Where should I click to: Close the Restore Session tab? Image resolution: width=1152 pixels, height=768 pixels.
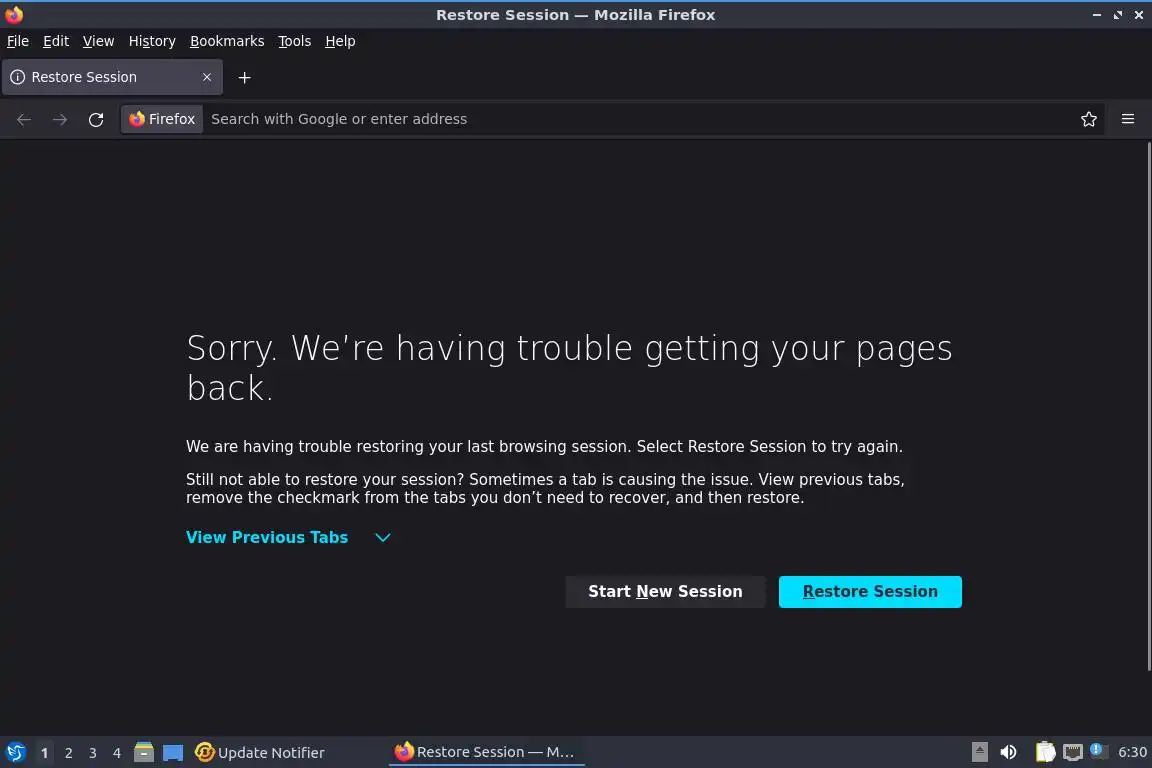pyautogui.click(x=207, y=77)
